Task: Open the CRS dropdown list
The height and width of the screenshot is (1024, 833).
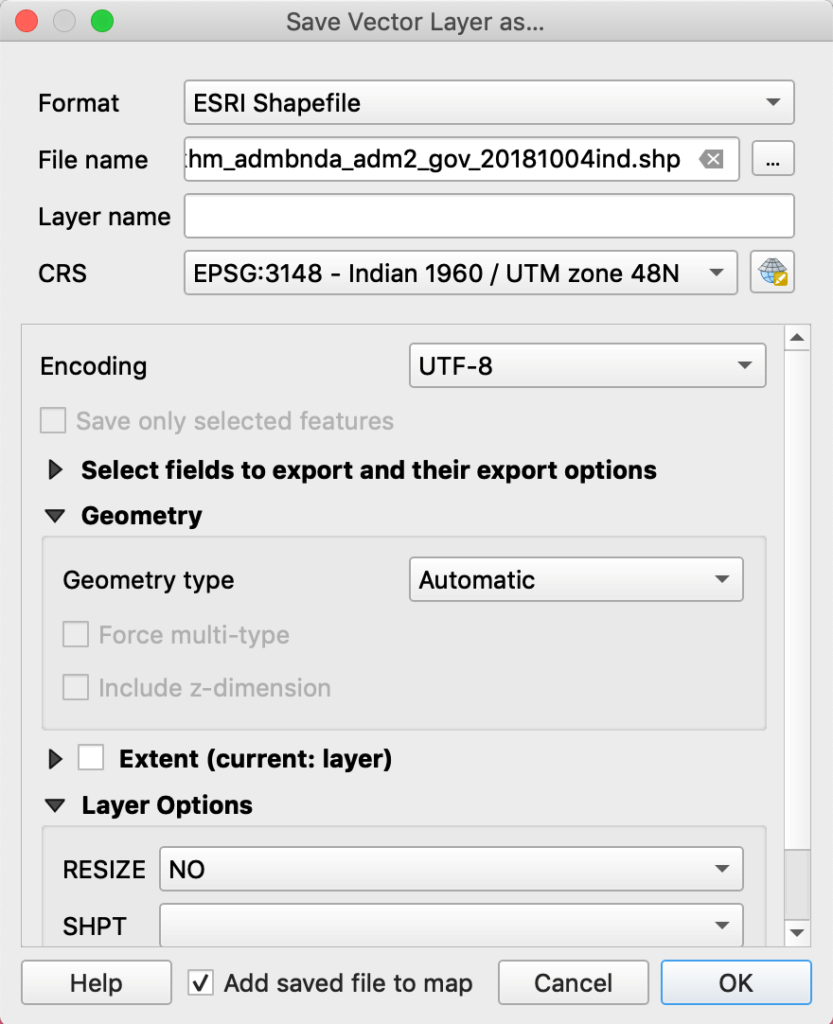Action: 461,272
